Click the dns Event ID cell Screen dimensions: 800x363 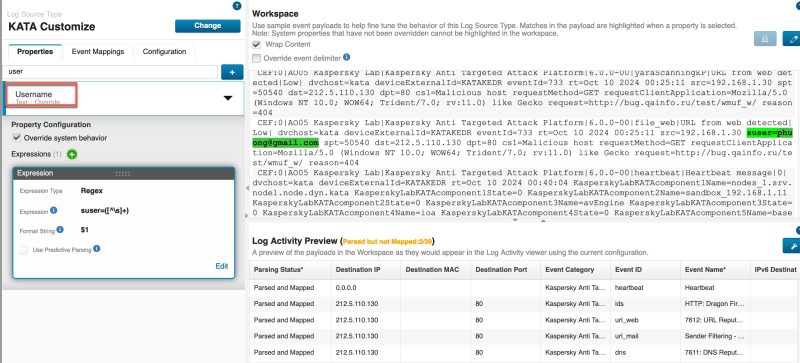[645, 353]
